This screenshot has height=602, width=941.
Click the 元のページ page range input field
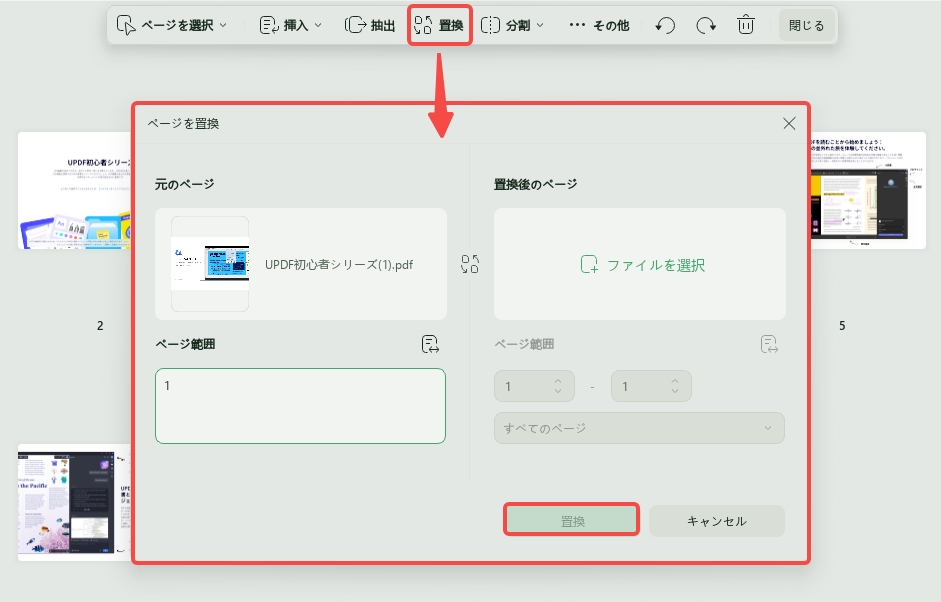(300, 406)
